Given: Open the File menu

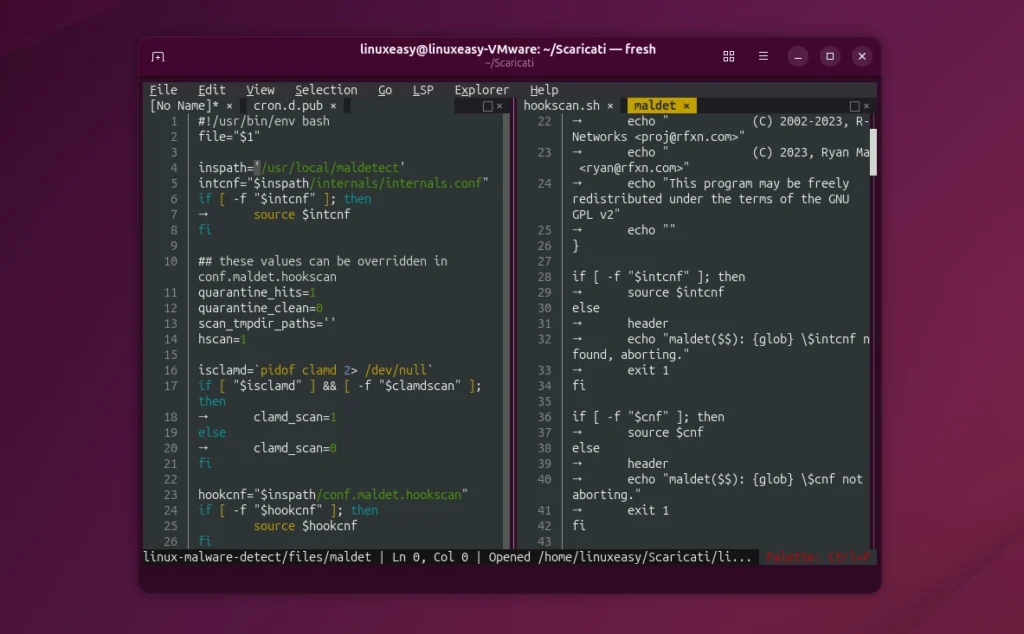Looking at the screenshot, I should pyautogui.click(x=163, y=89).
